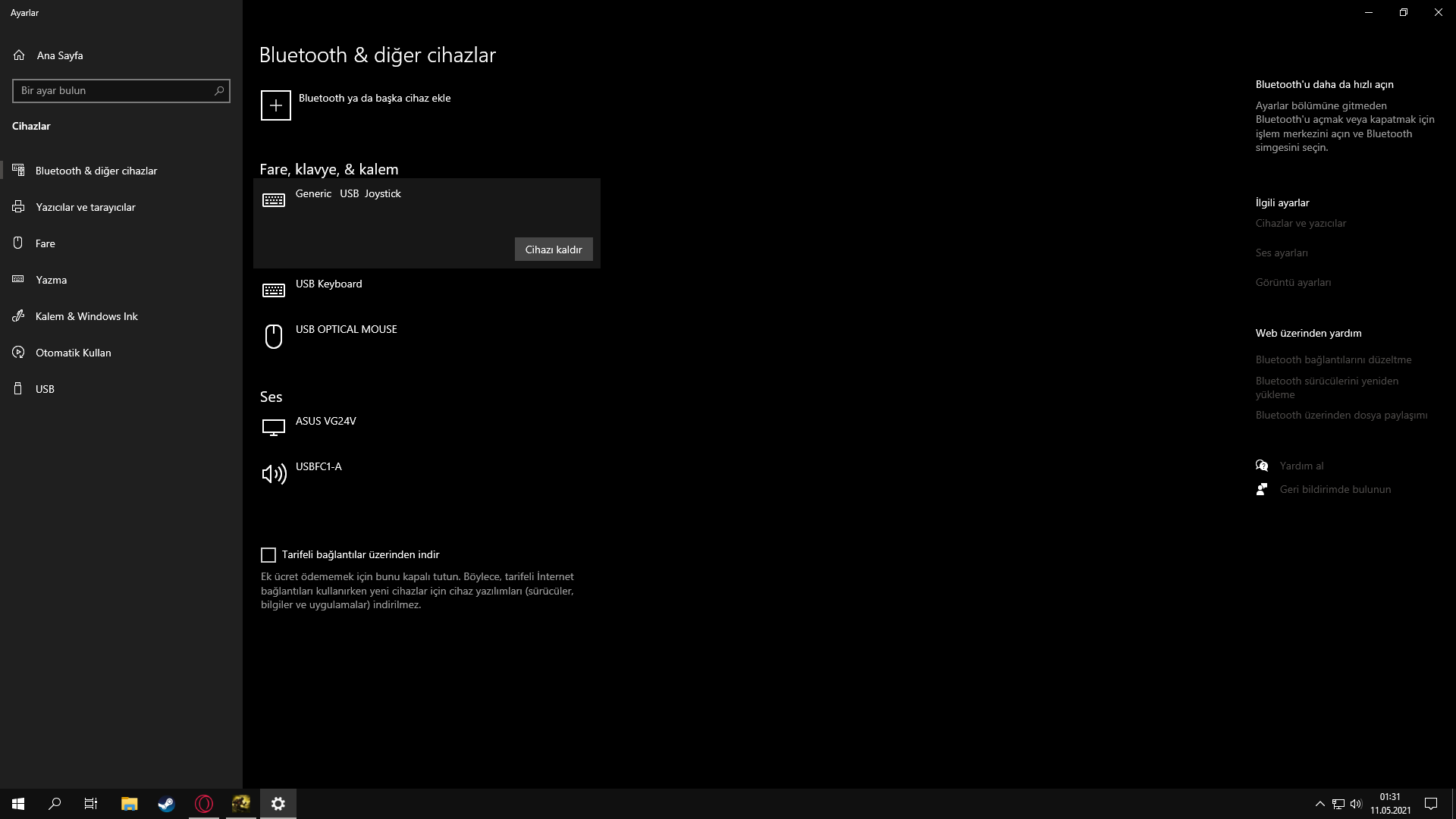Click the USBFC1-A speaker icon

(x=274, y=474)
